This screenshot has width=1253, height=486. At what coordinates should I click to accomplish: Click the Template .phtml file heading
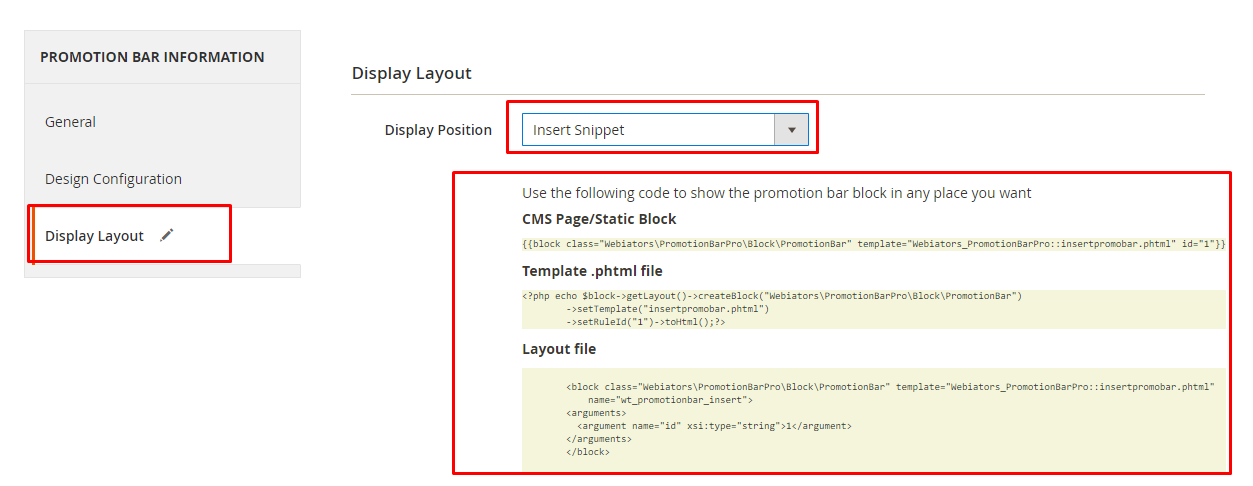pos(592,271)
